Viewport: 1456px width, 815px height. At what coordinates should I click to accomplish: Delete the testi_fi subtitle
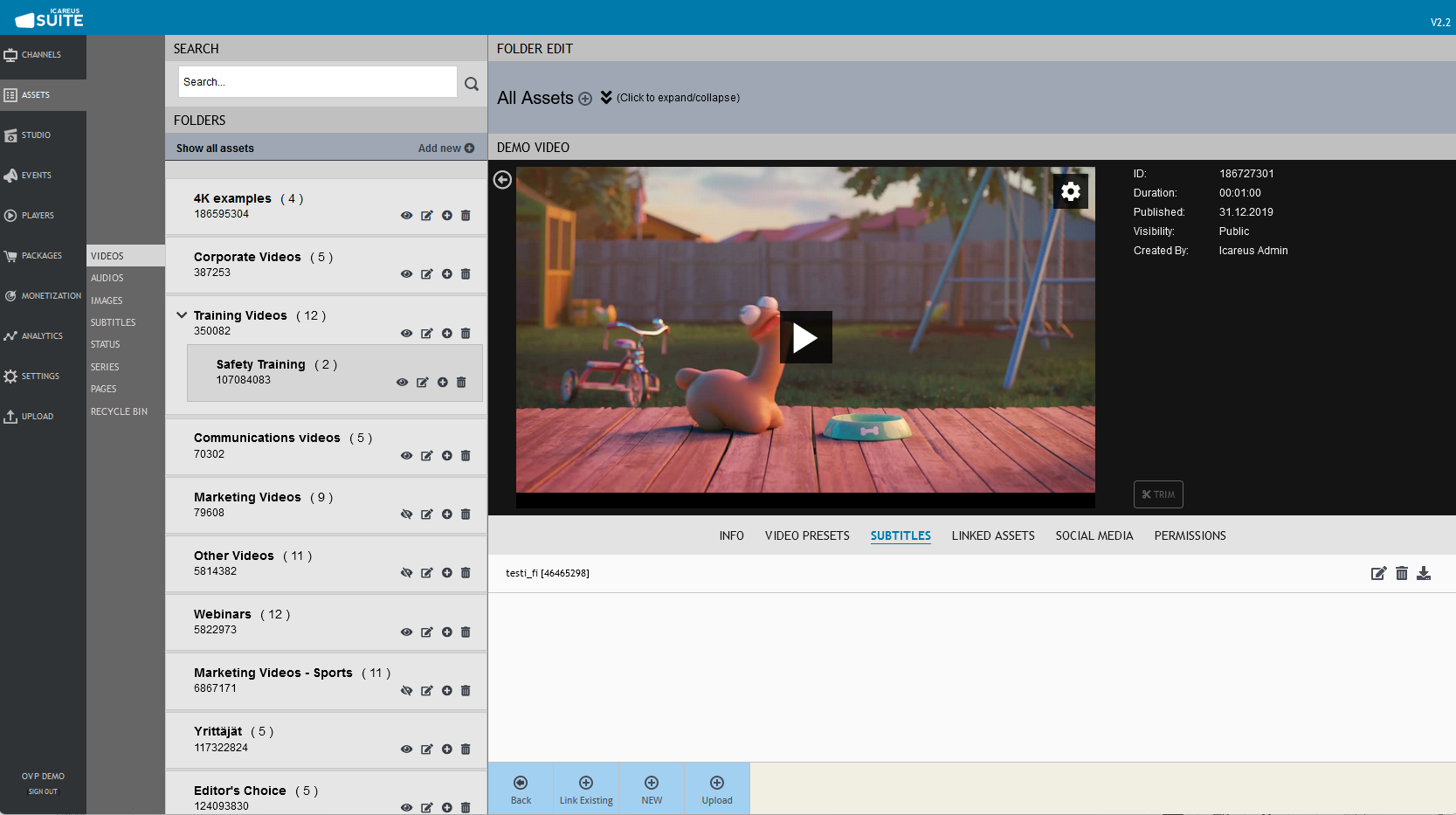pos(1401,574)
